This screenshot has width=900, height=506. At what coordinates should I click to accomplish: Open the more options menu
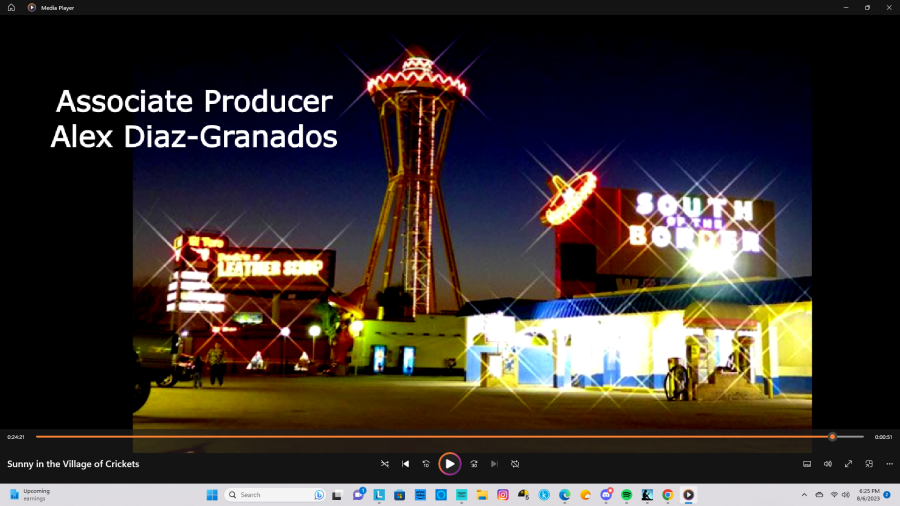(889, 464)
